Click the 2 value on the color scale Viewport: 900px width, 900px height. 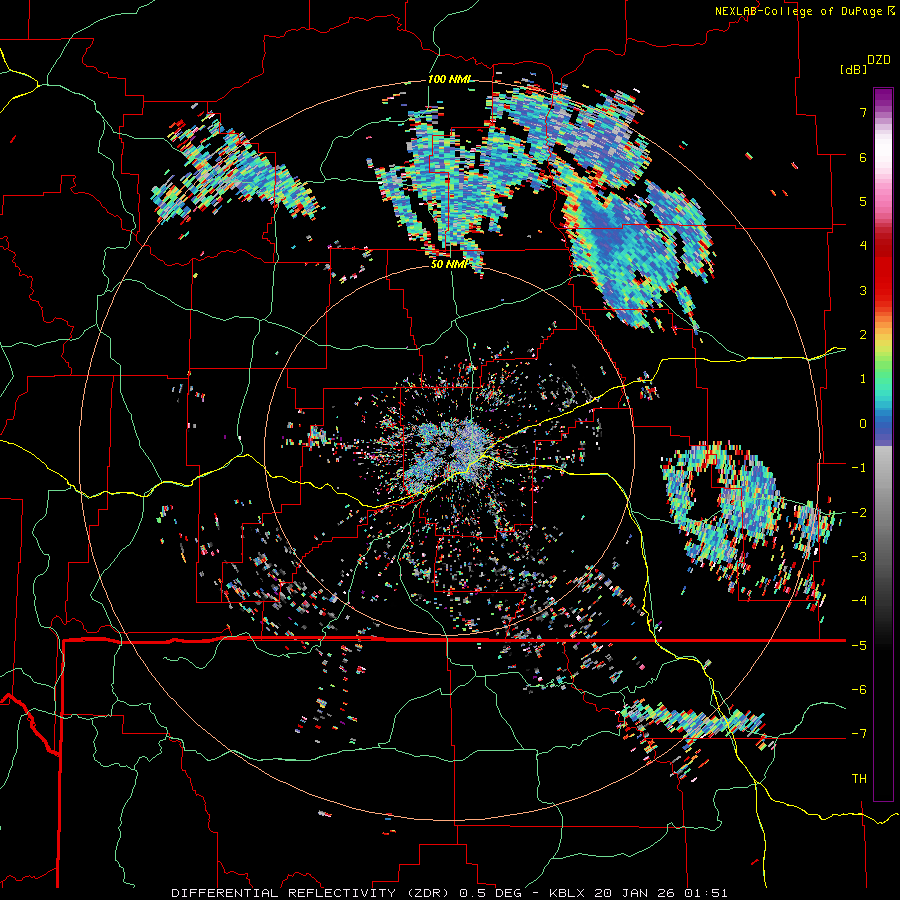863,335
